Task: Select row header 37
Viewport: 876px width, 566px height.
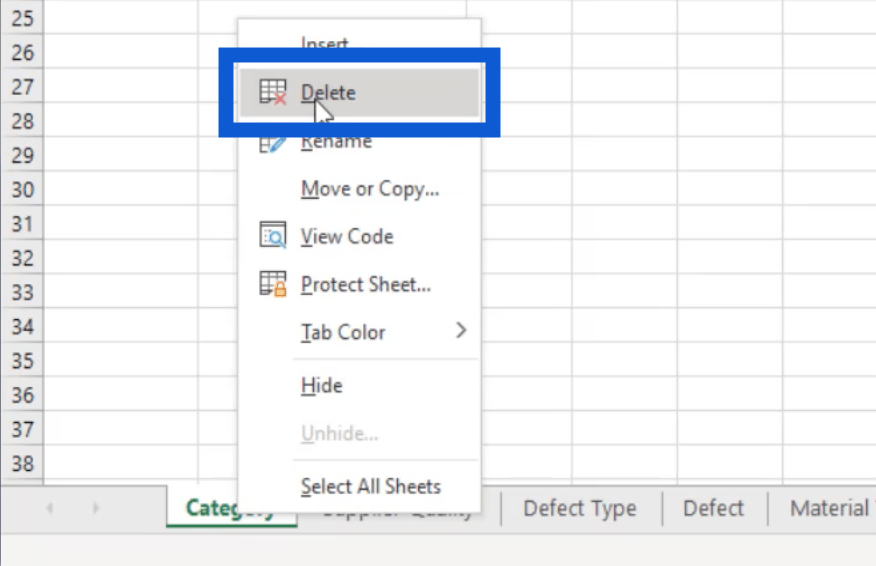Action: (x=22, y=430)
